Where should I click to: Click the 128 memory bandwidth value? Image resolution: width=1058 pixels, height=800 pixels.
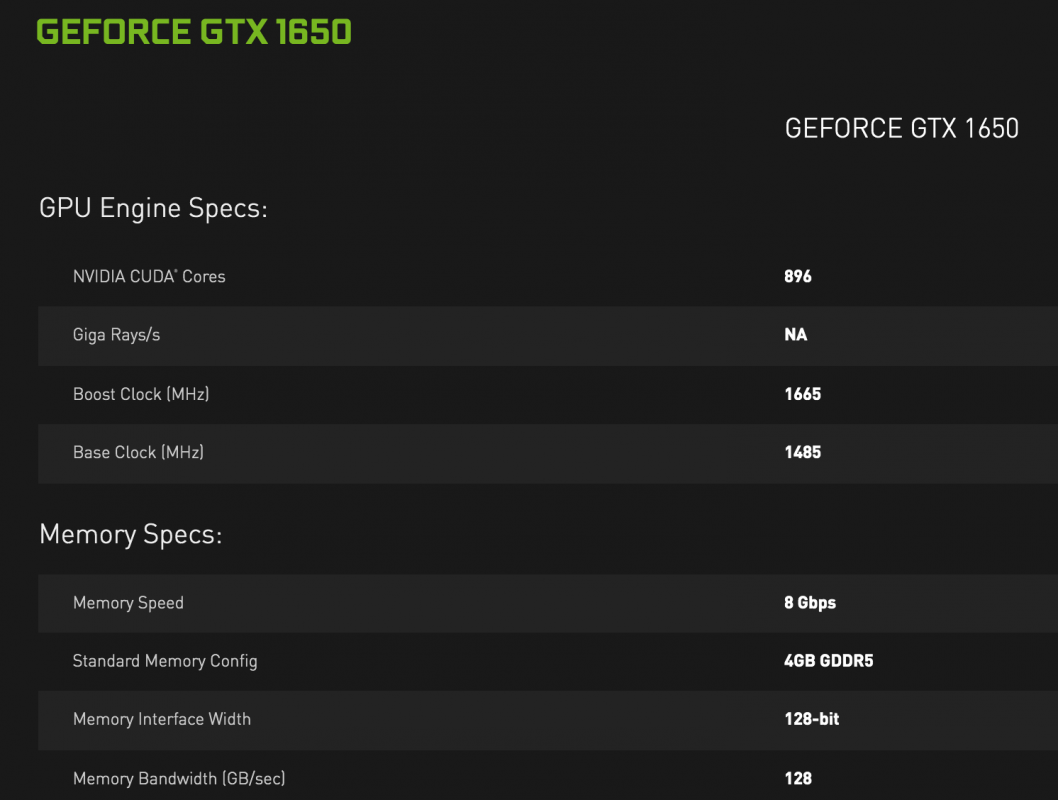pyautogui.click(x=797, y=778)
